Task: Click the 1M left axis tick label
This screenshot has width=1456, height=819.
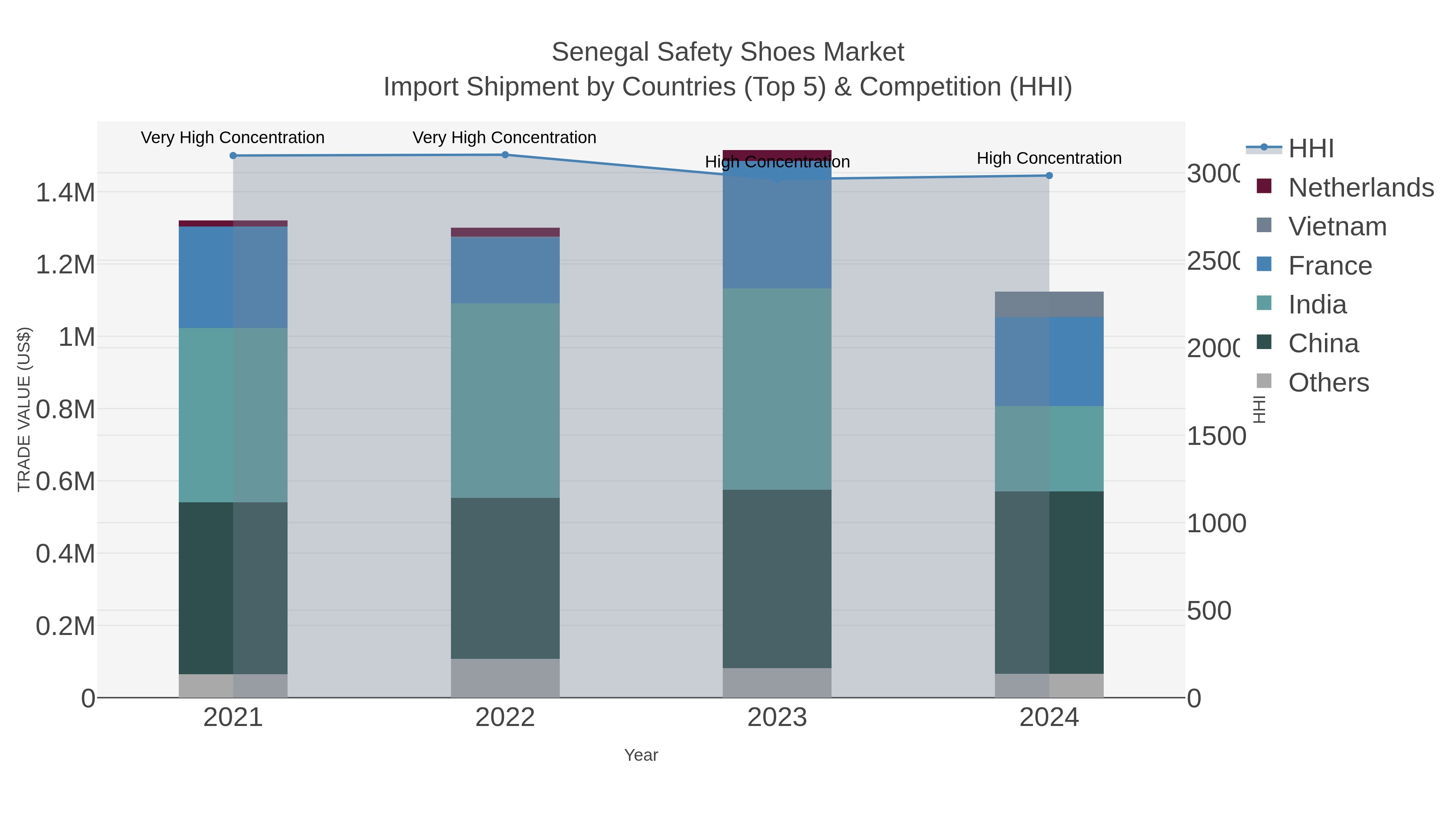Action: tap(77, 337)
